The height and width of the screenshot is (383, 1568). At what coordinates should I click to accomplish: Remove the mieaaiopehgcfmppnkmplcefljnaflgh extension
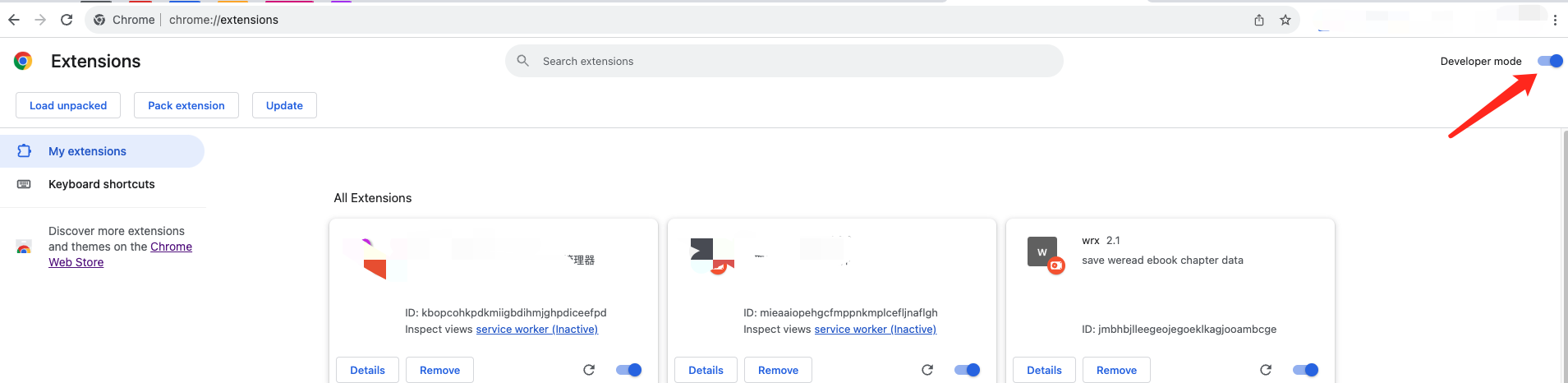coord(778,370)
